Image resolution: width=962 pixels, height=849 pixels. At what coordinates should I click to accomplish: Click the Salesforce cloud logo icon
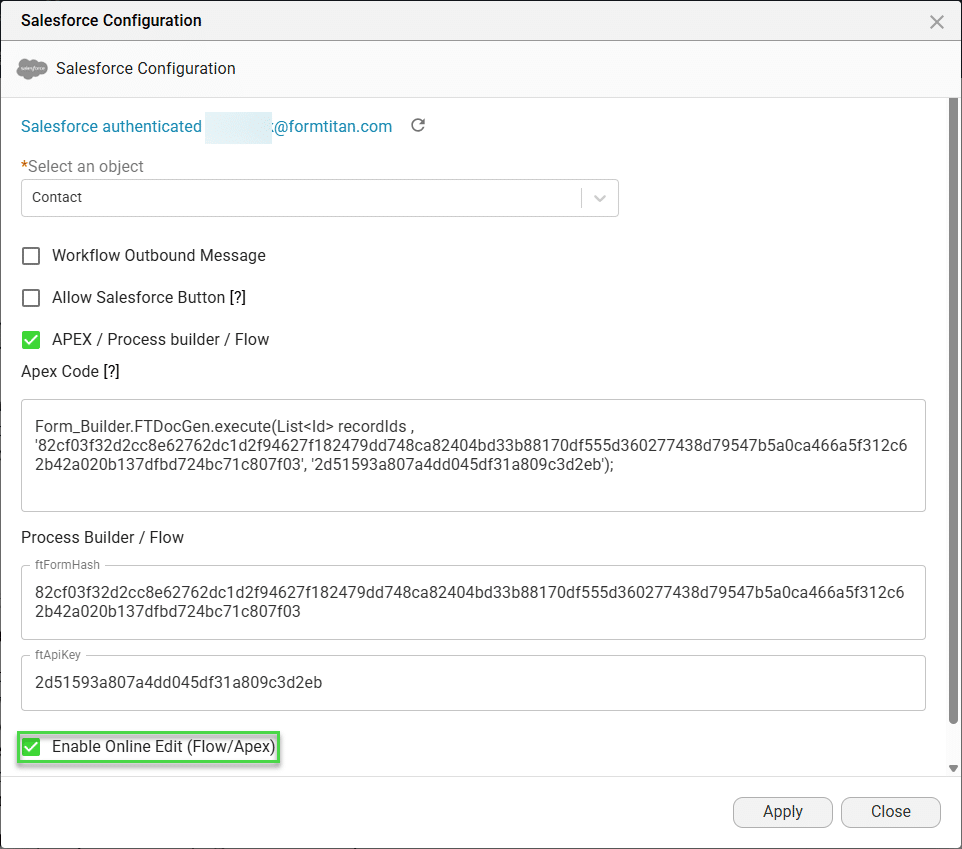click(32, 68)
